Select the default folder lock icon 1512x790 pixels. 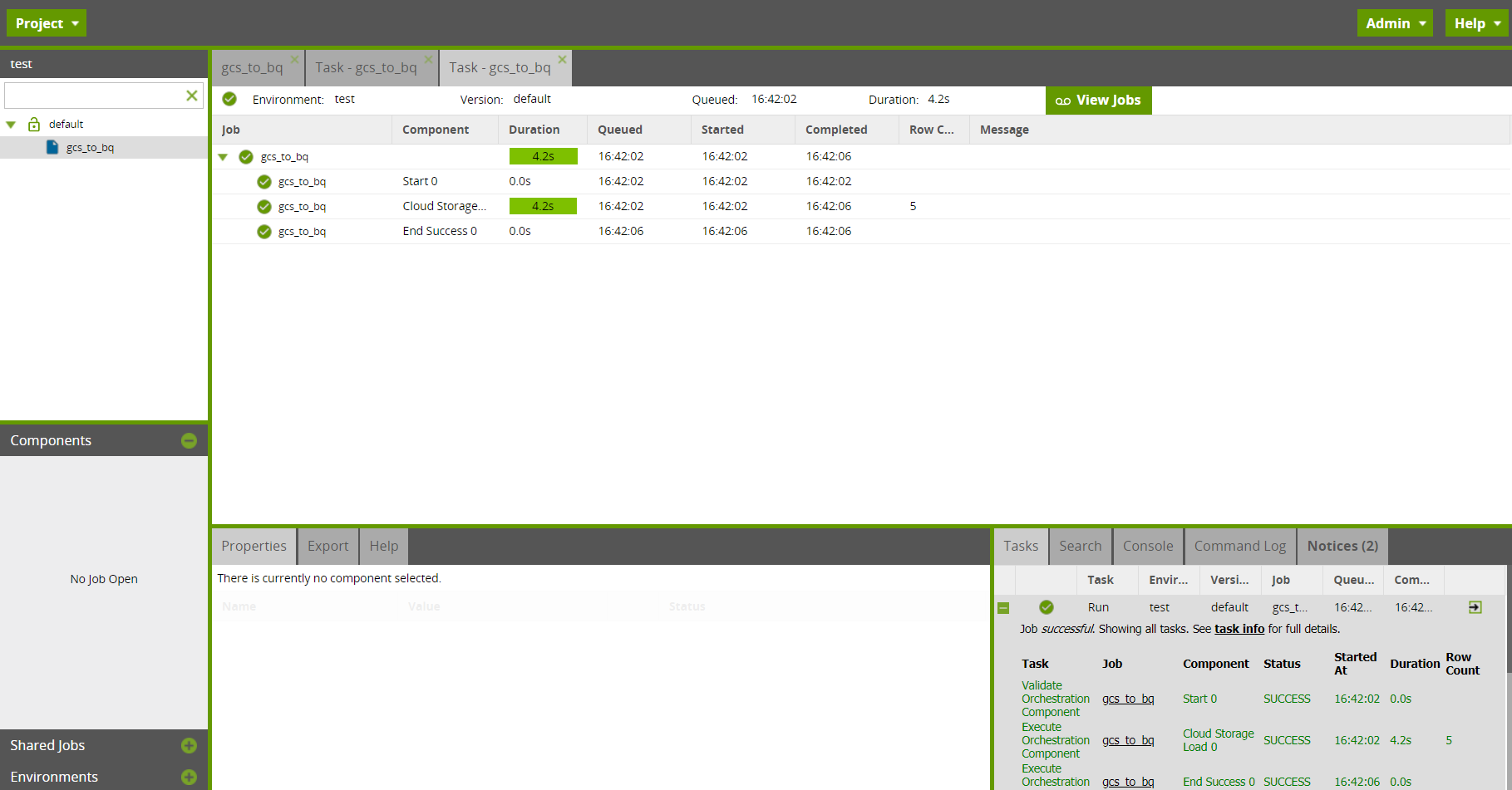(x=34, y=124)
